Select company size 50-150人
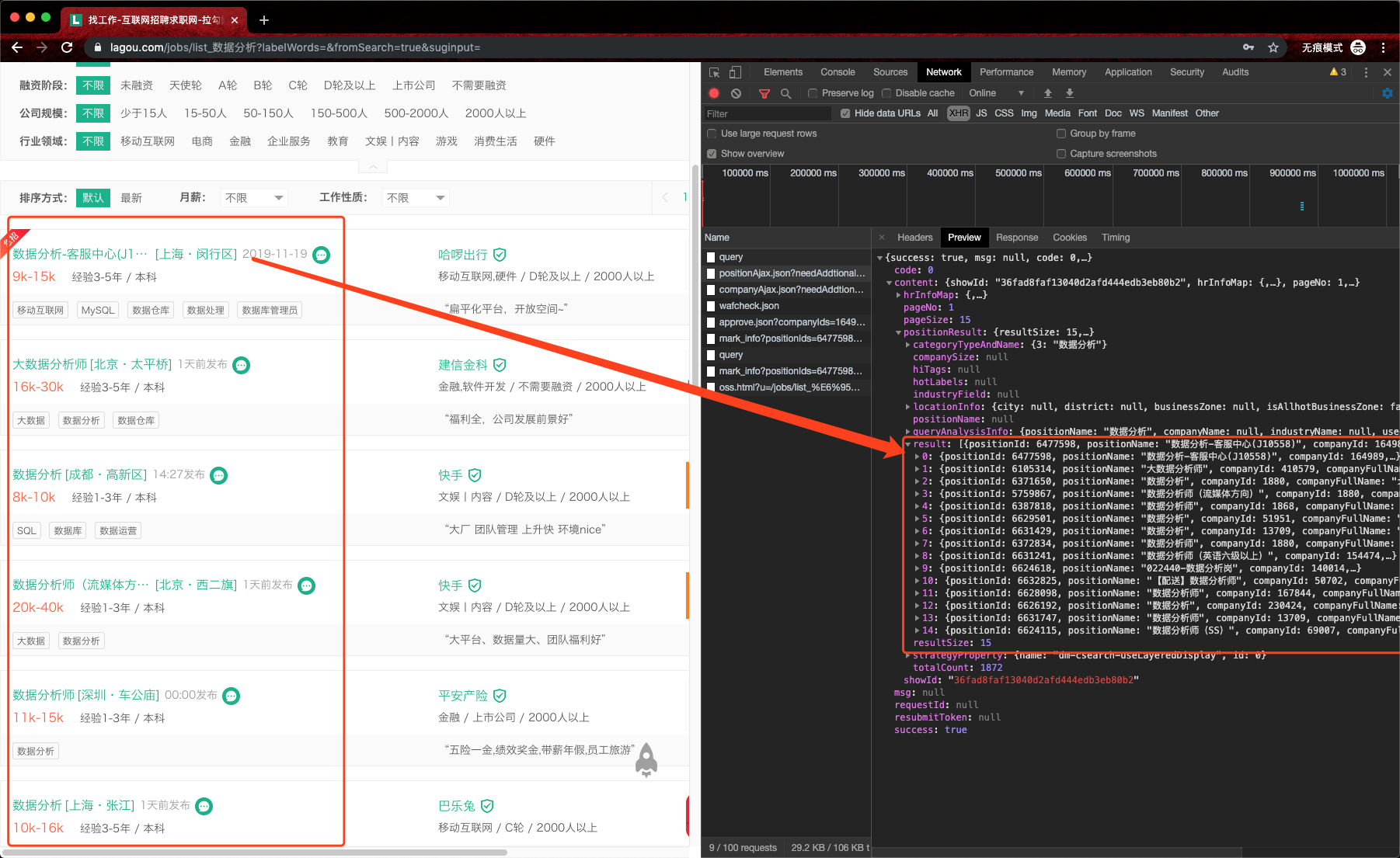 click(269, 113)
